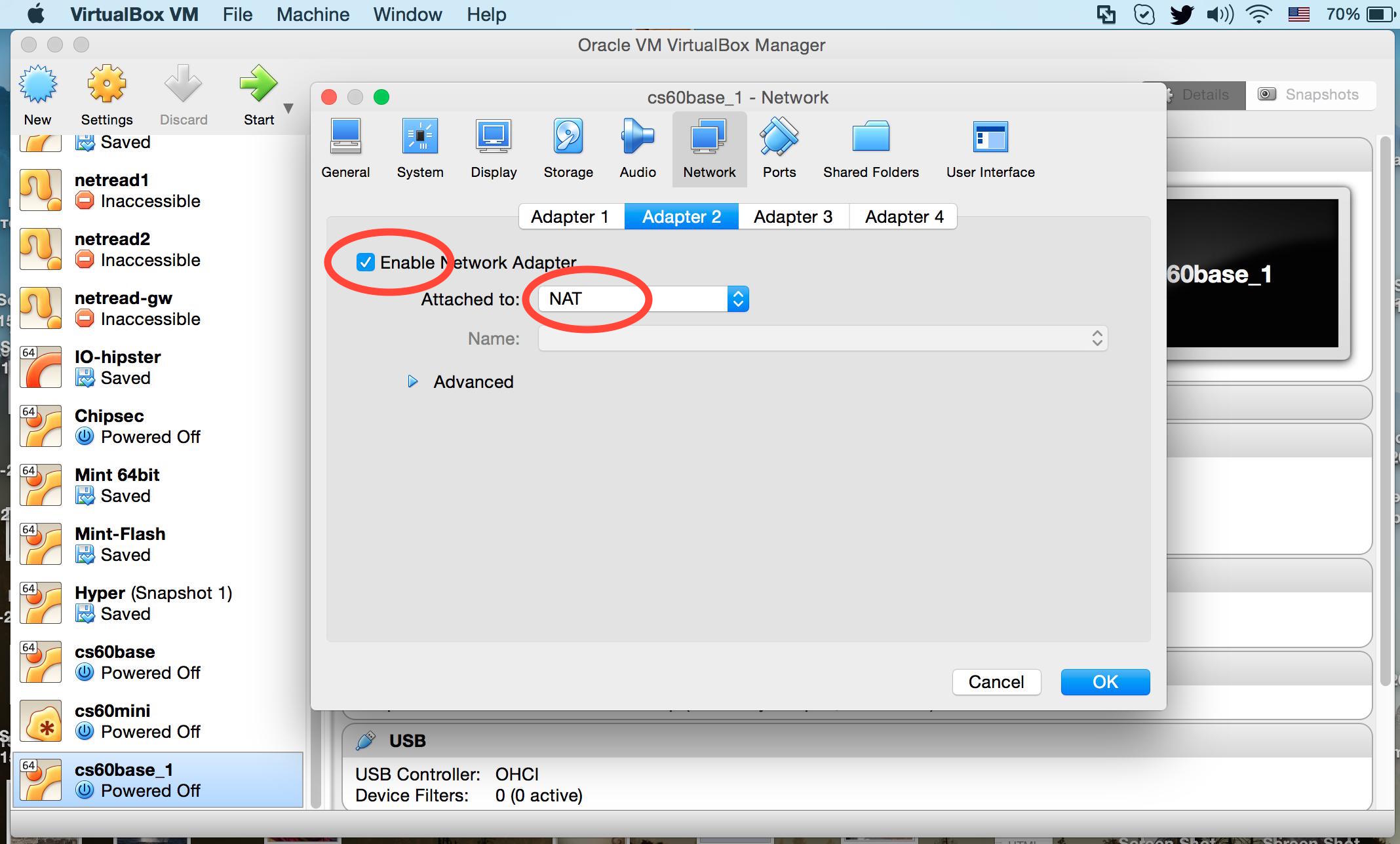Toggle the Enable Network Adapter checkbox
The image size is (1400, 844).
click(x=365, y=262)
